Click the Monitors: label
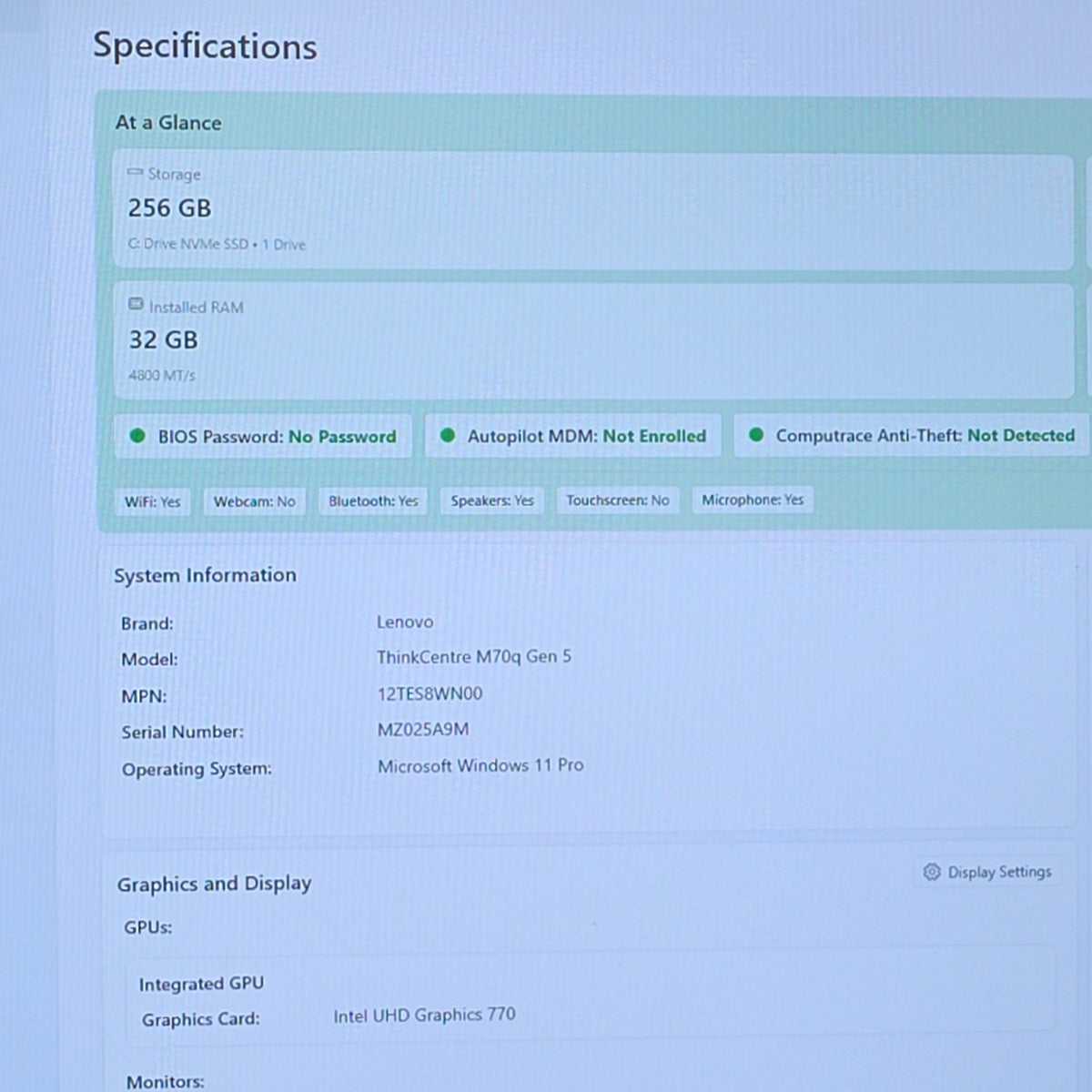The image size is (1092, 1092). point(165,1082)
